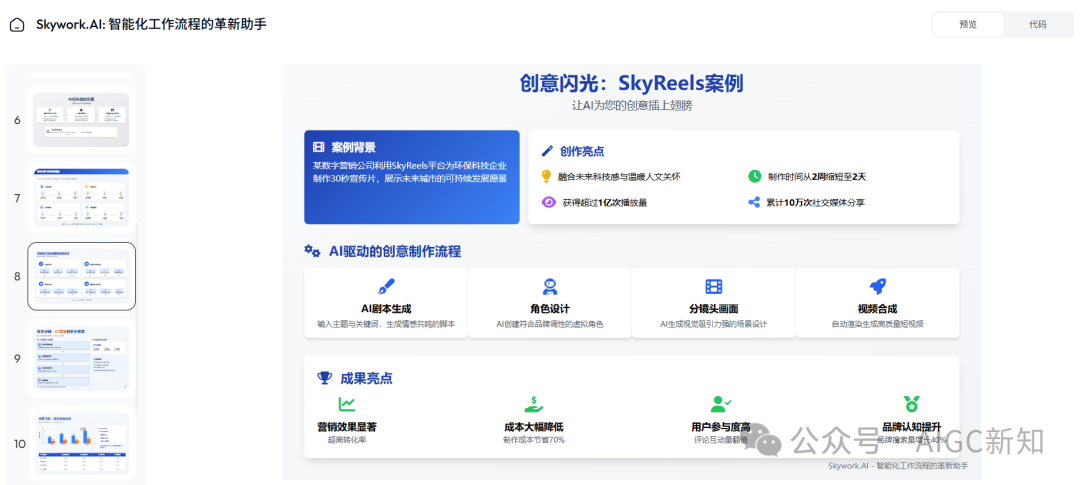The image size is (1080, 485).
Task: Switch to the 代码 tab
Action: (x=1037, y=25)
